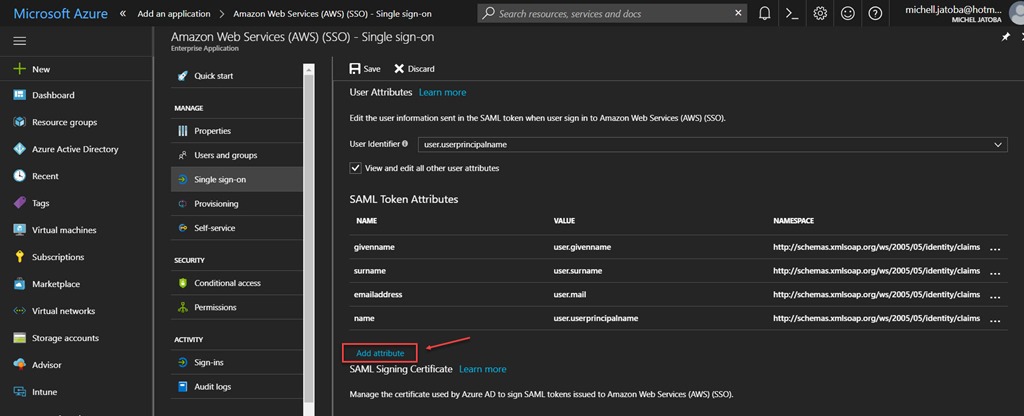Open ellipsis menu for surname row

click(x=995, y=272)
